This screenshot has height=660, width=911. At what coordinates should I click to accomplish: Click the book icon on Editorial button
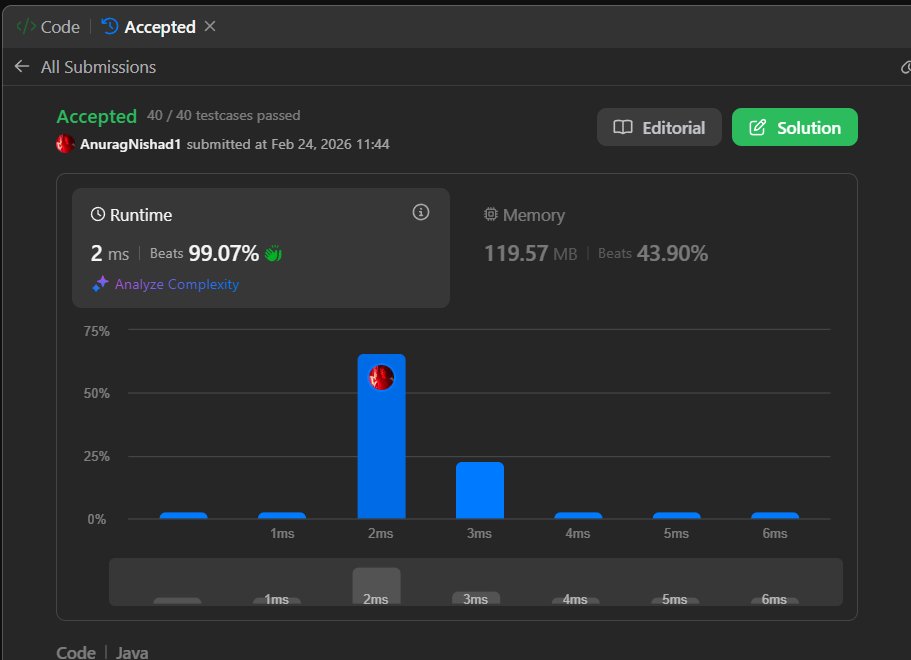pos(623,127)
